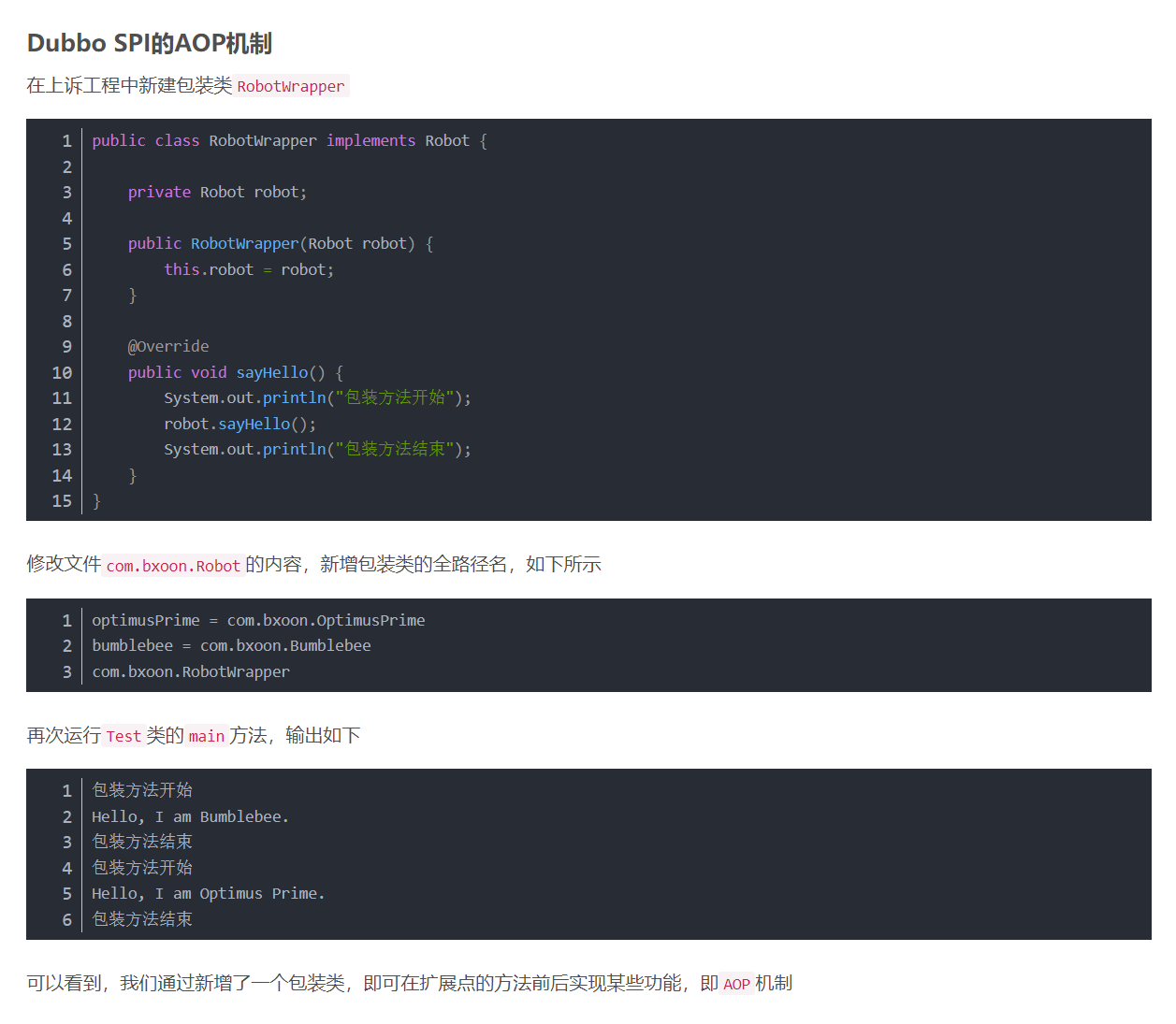Click the line "robot.sayHello();"
The image size is (1176, 1024).
click(x=240, y=424)
